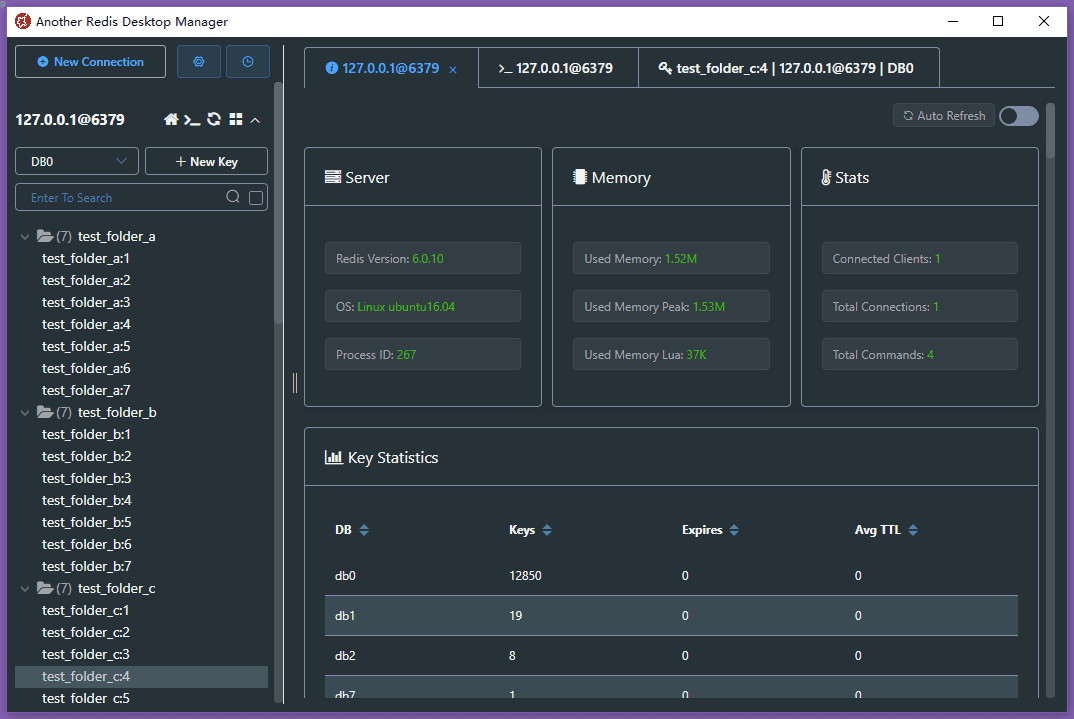Tick the exact-match checkbox beside the search field
The width and height of the screenshot is (1074, 719).
[x=256, y=196]
